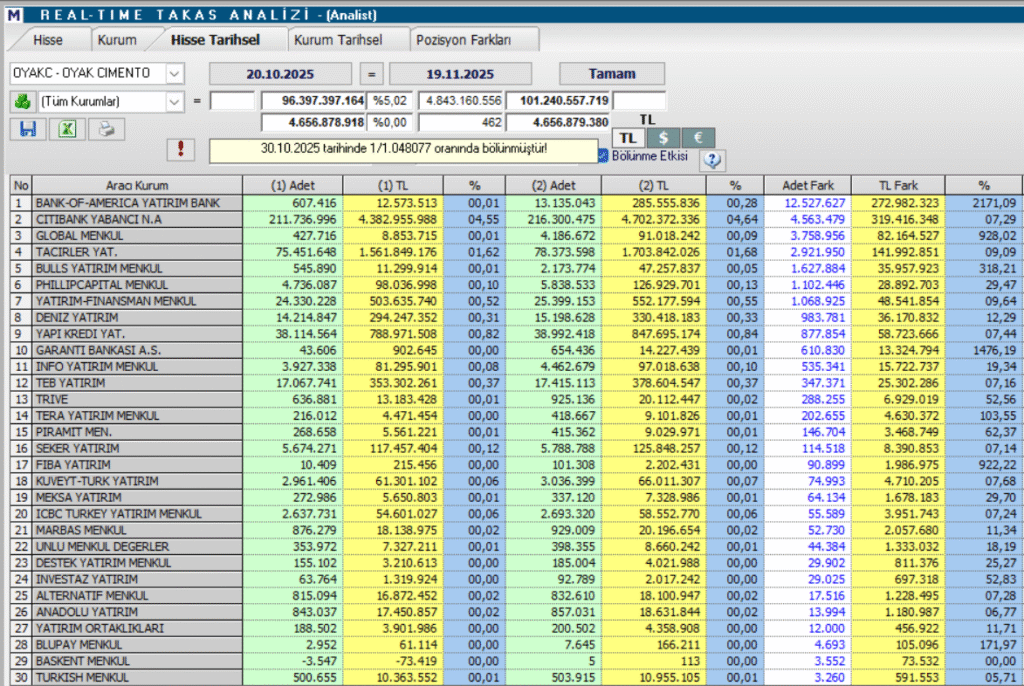This screenshot has height=686, width=1024.
Task: Open the Pozisyon Farkları tab
Action: coord(462,39)
